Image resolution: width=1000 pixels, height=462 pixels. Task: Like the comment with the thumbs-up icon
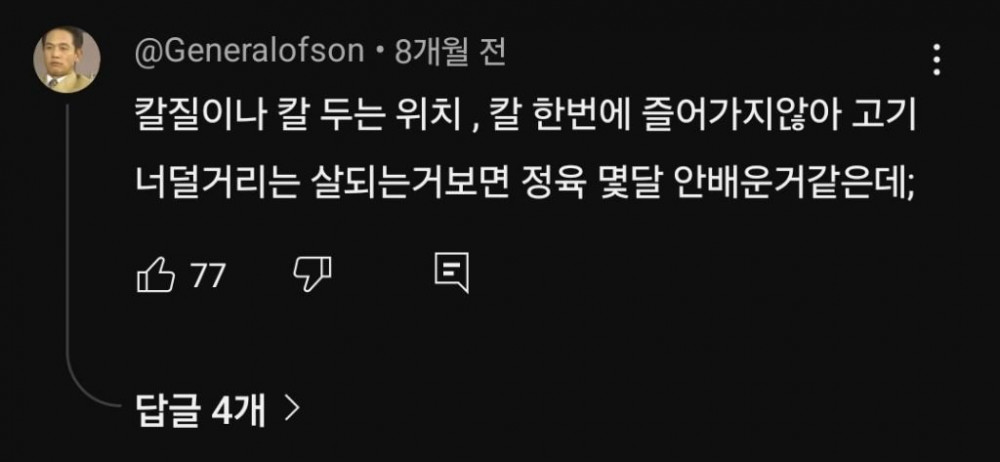click(x=156, y=277)
